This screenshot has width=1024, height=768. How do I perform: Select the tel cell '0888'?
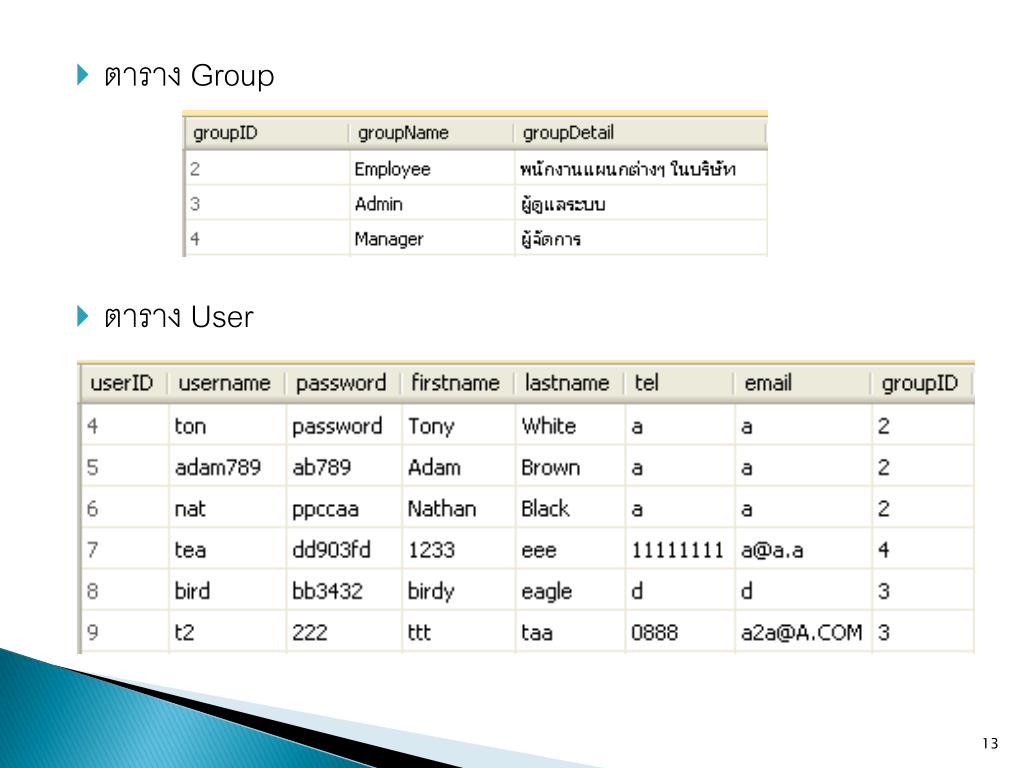[x=680, y=632]
